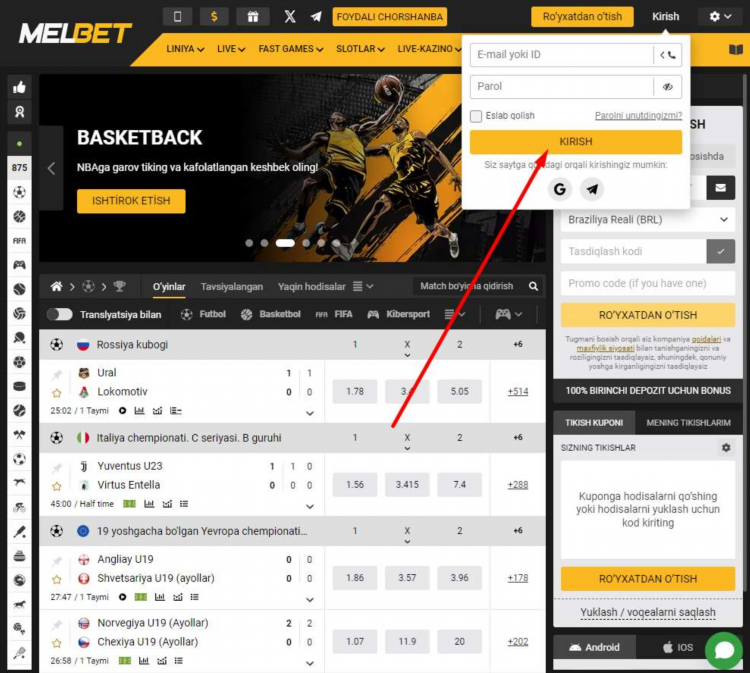The image size is (750, 673).
Task: Open the LIVE dropdown menu
Action: 231,49
